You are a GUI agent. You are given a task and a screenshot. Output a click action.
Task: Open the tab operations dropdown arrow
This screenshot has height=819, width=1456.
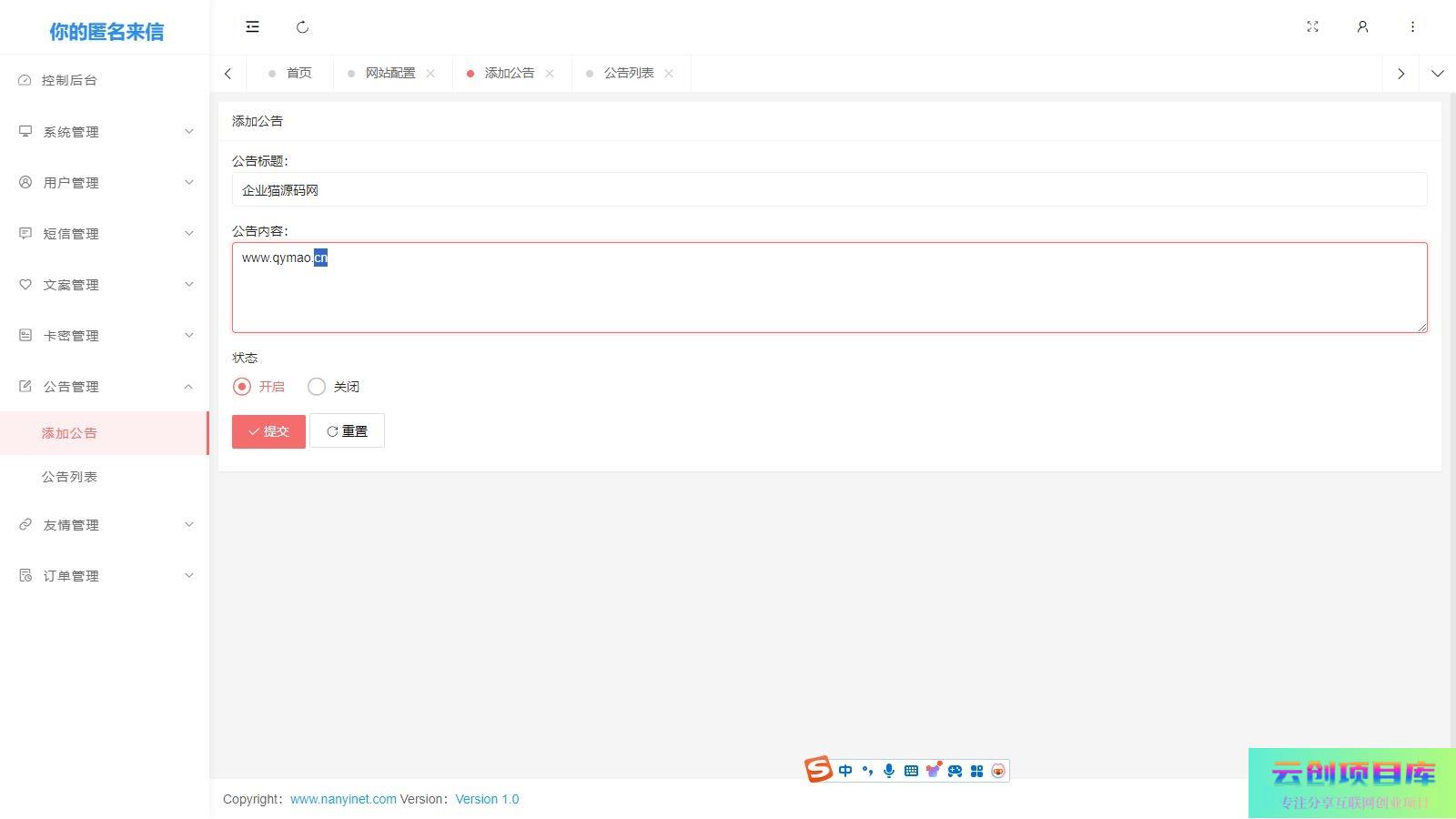[1437, 74]
